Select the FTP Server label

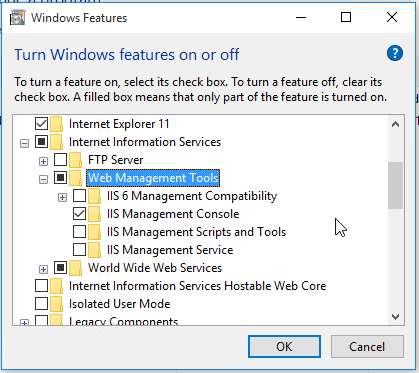pyautogui.click(x=115, y=160)
